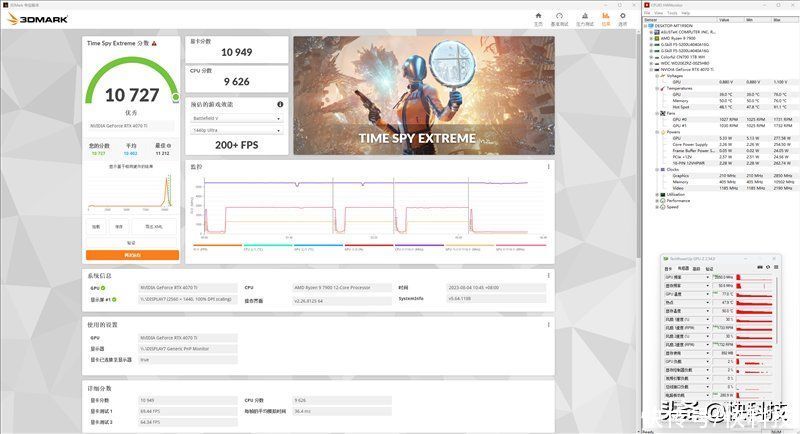
Task: Open kebab menu of the system info panel
Action: [x=548, y=275]
